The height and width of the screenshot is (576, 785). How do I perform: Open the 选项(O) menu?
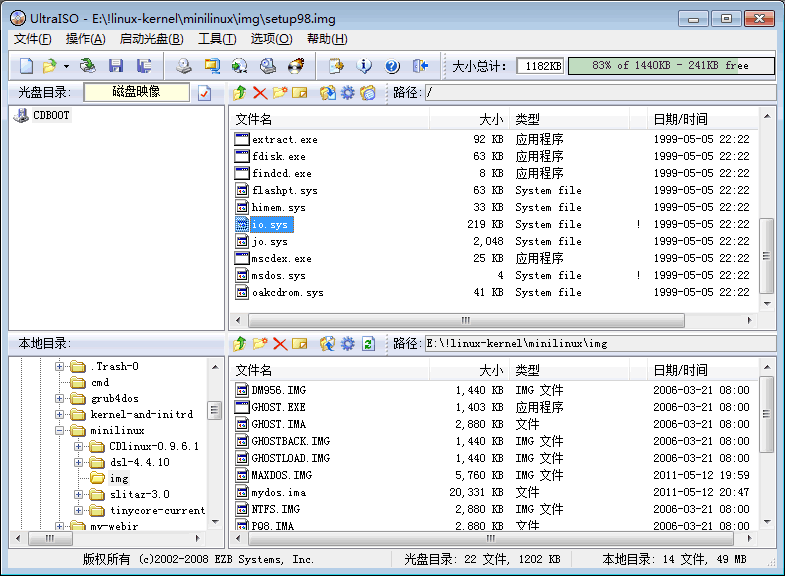pyautogui.click(x=271, y=39)
